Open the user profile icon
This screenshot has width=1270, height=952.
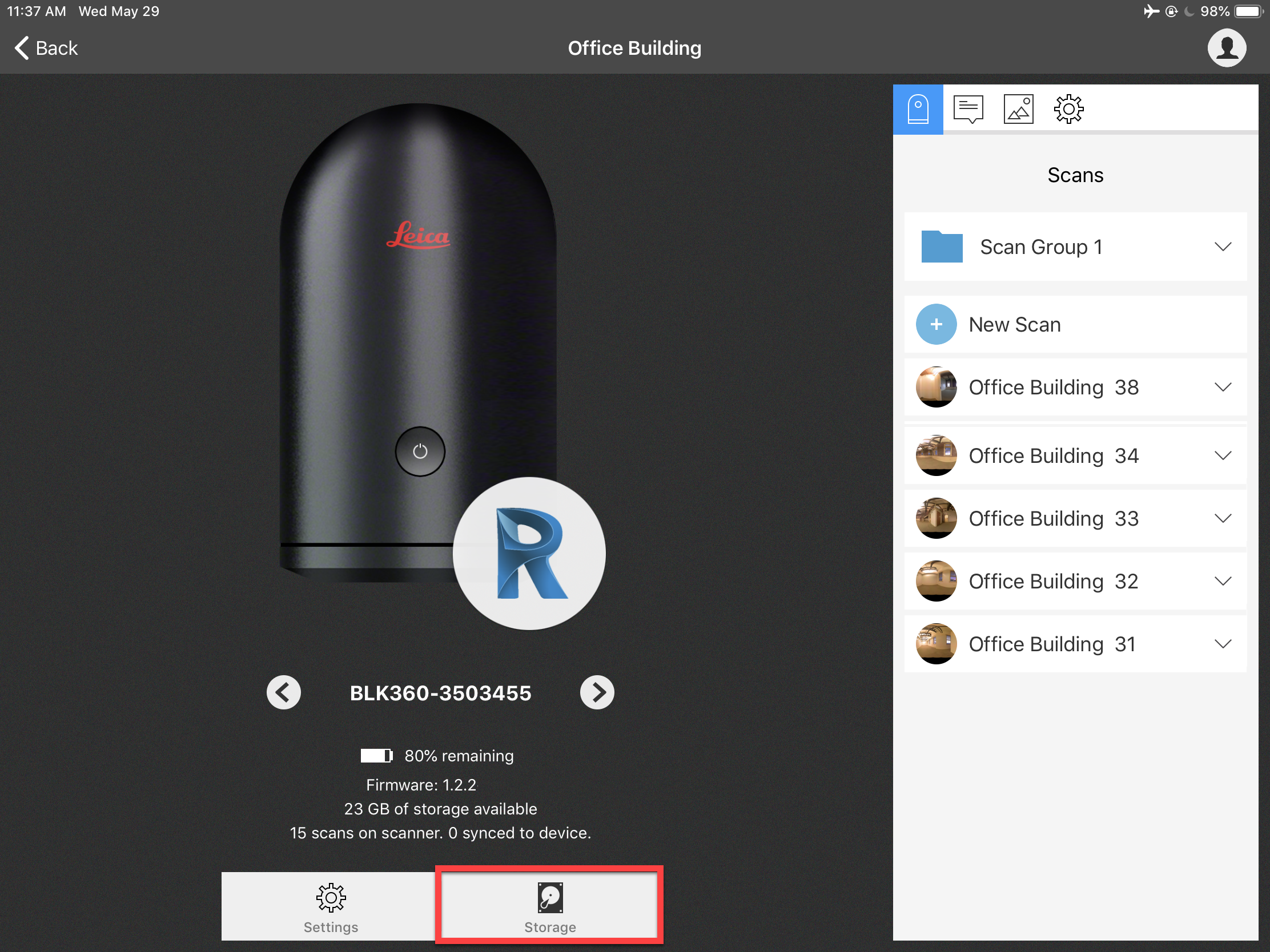[x=1227, y=48]
